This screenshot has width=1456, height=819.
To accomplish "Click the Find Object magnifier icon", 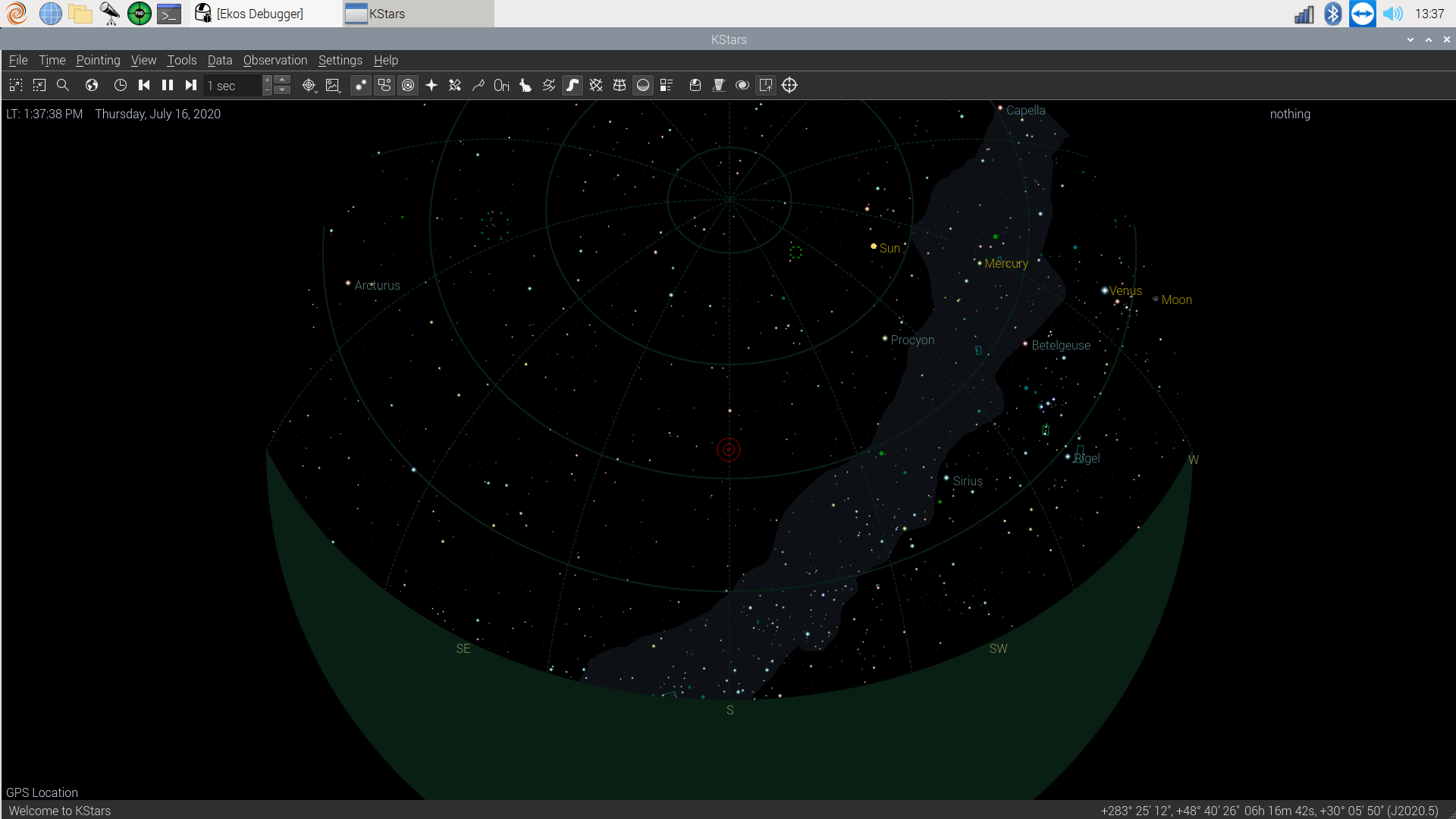I will coord(63,86).
